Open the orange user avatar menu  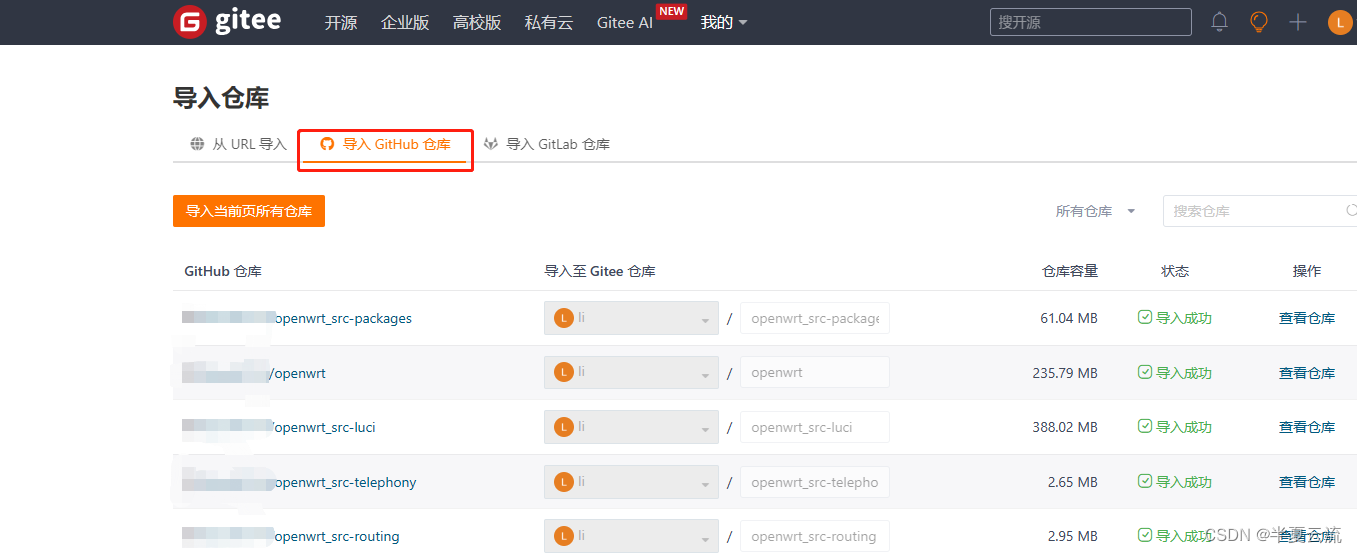click(1340, 22)
